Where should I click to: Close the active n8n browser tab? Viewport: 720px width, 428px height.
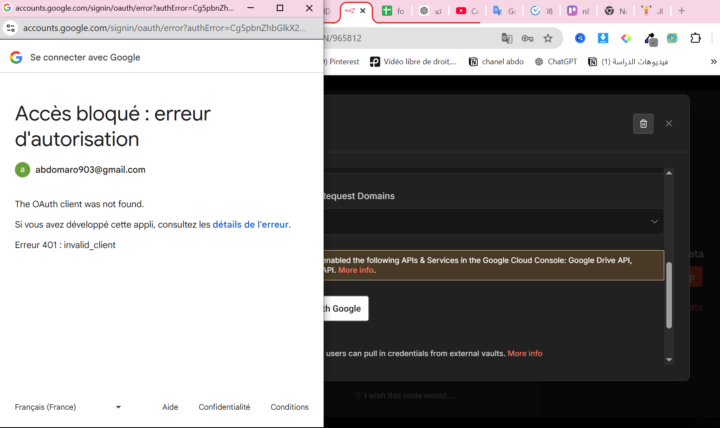pyautogui.click(x=363, y=11)
